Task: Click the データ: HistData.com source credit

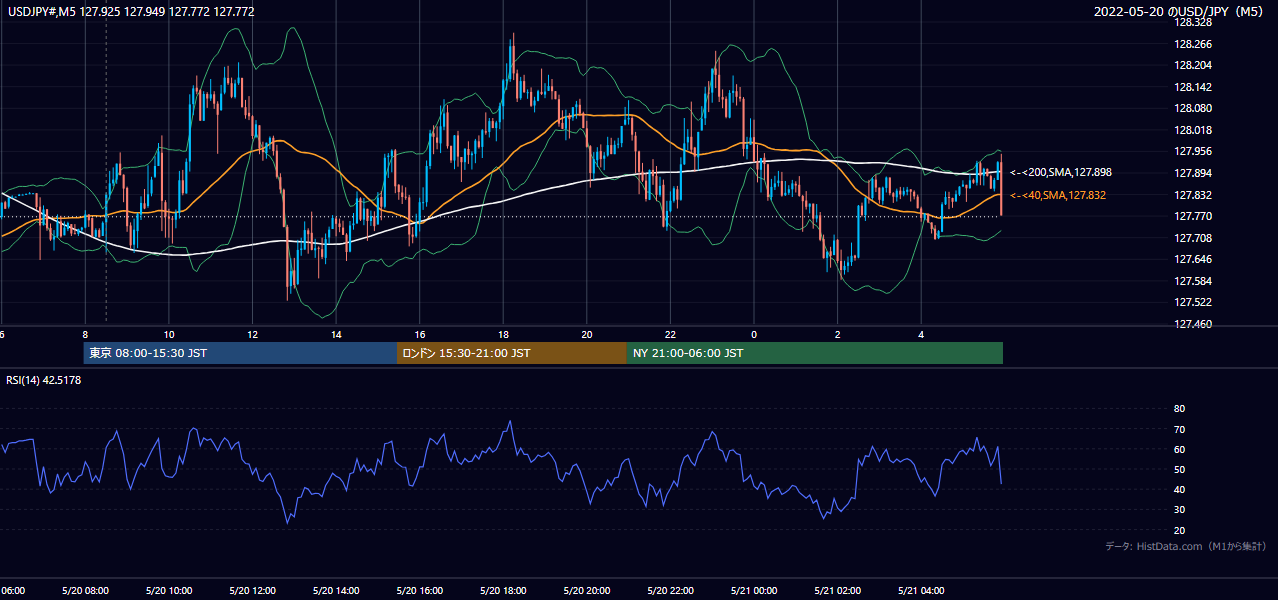Action: click(1186, 546)
